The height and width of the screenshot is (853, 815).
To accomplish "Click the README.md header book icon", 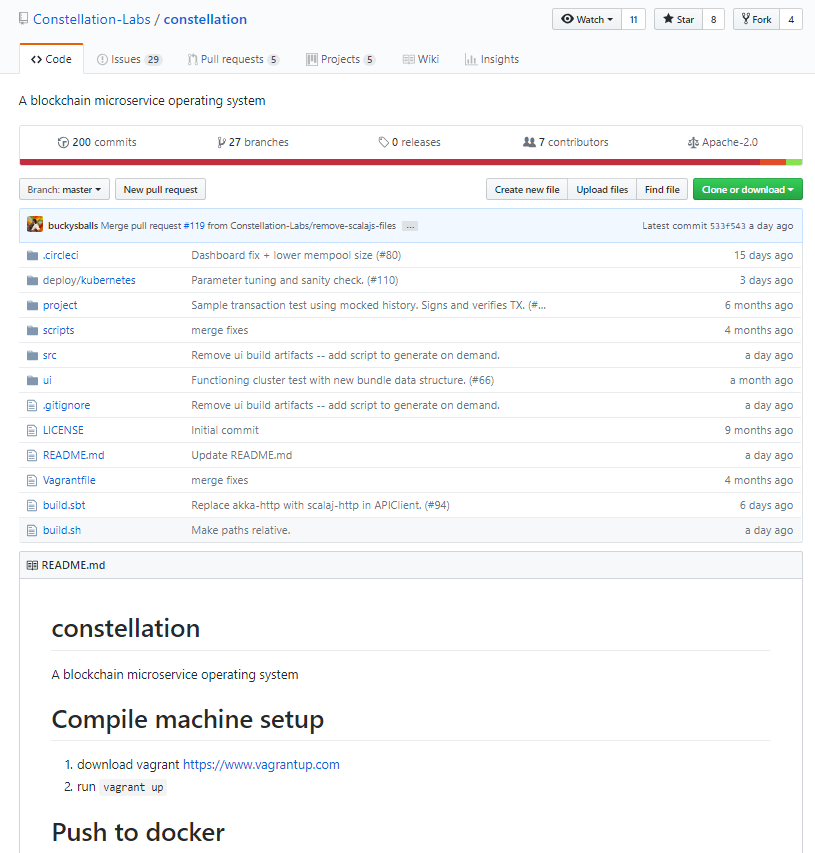I will coord(32,565).
